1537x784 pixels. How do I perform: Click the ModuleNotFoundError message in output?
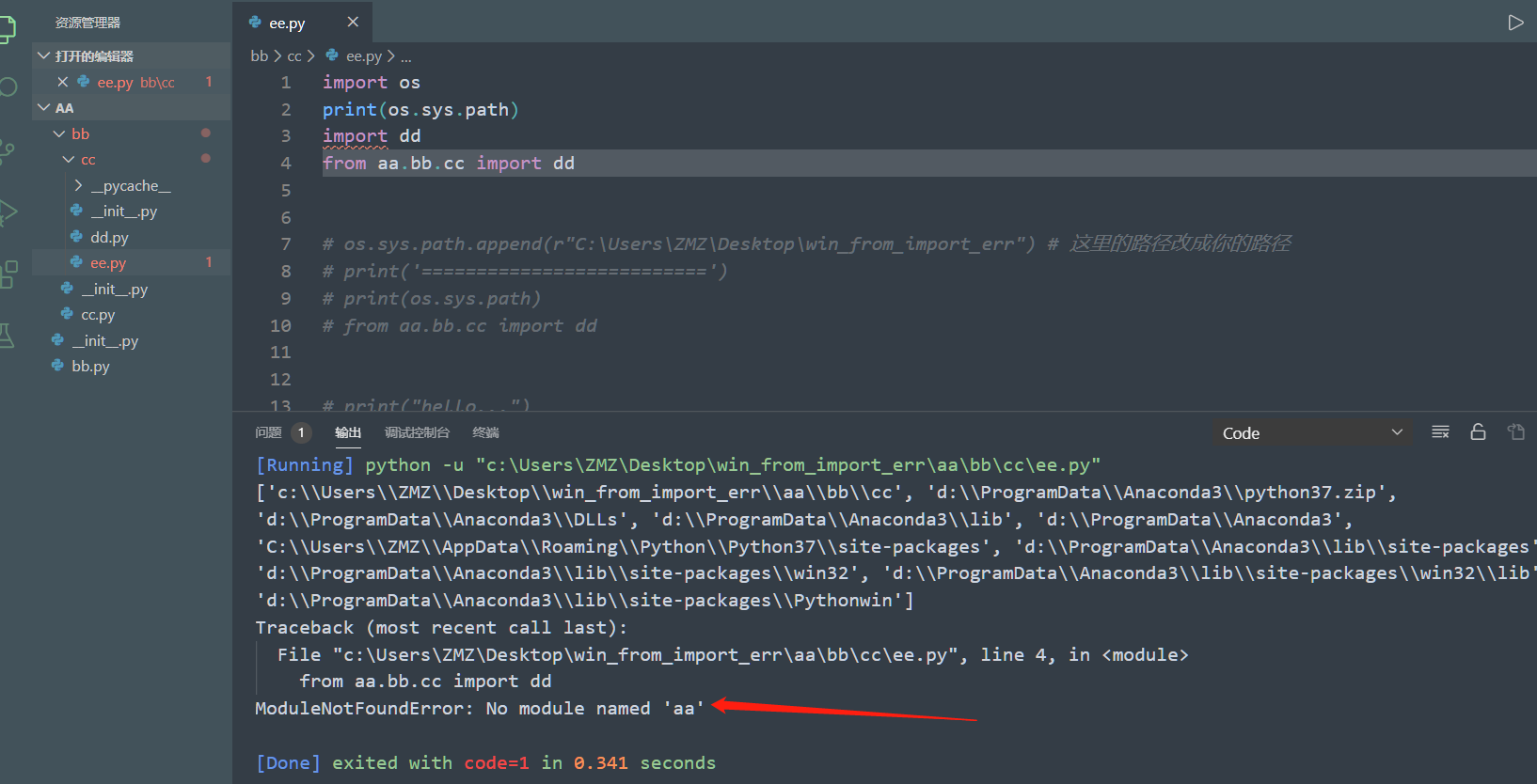point(480,709)
